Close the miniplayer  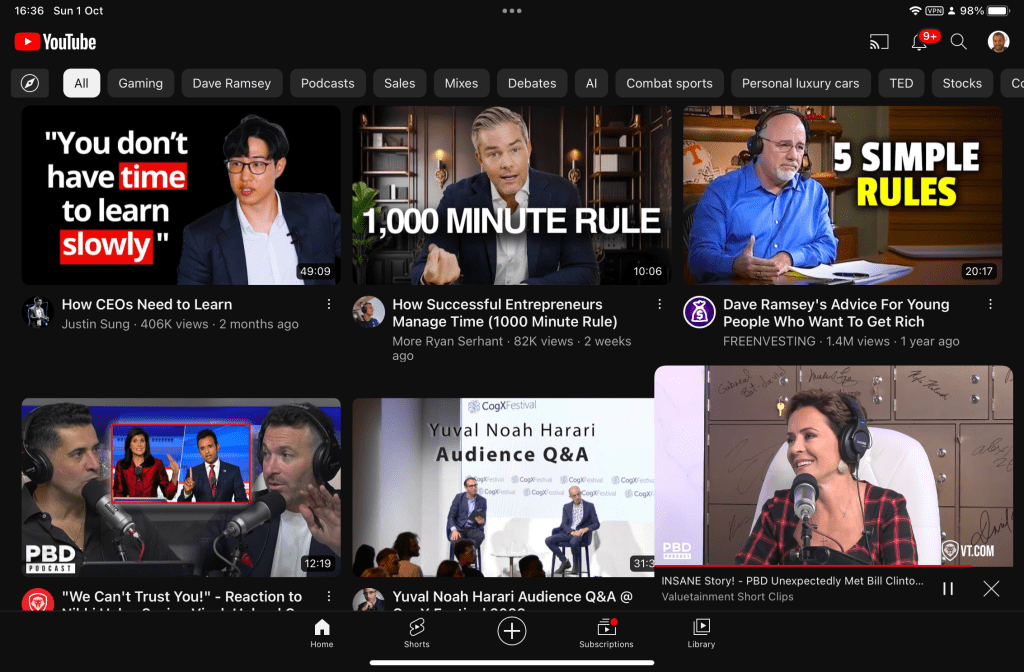pyautogui.click(x=991, y=588)
